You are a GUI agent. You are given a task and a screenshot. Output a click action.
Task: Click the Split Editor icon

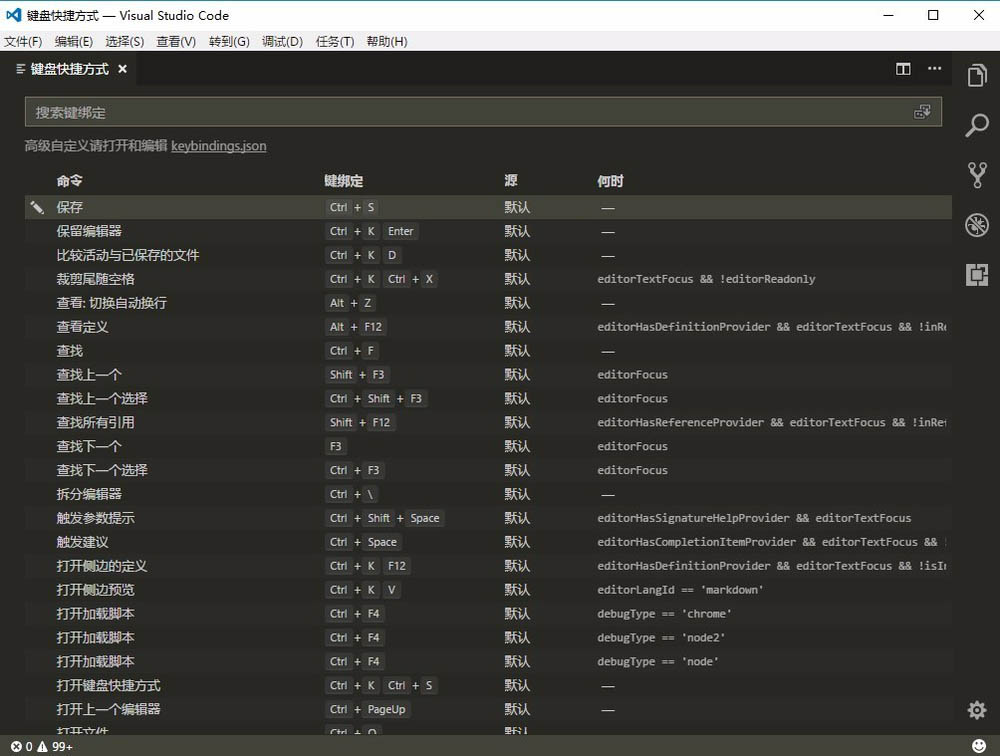pos(902,69)
